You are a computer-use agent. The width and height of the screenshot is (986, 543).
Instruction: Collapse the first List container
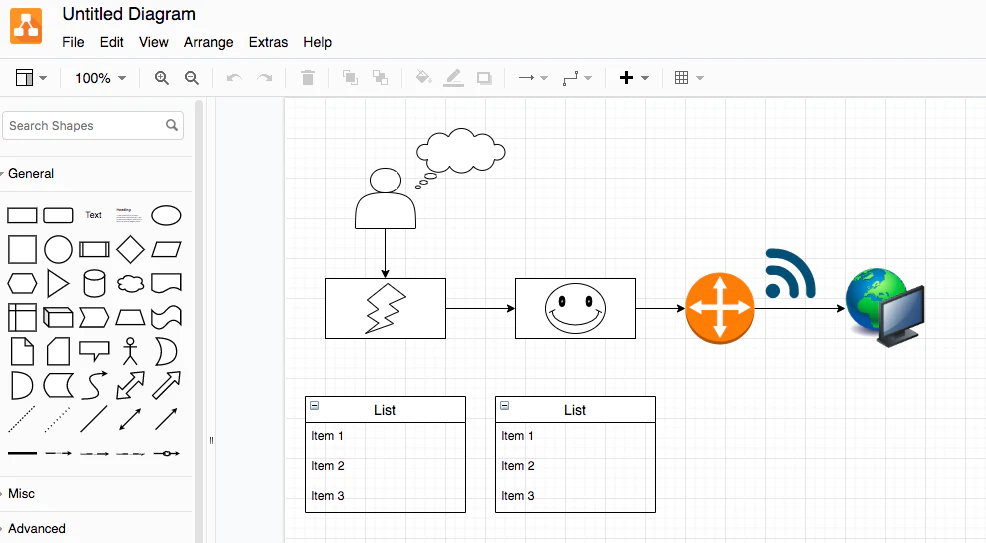click(x=314, y=405)
